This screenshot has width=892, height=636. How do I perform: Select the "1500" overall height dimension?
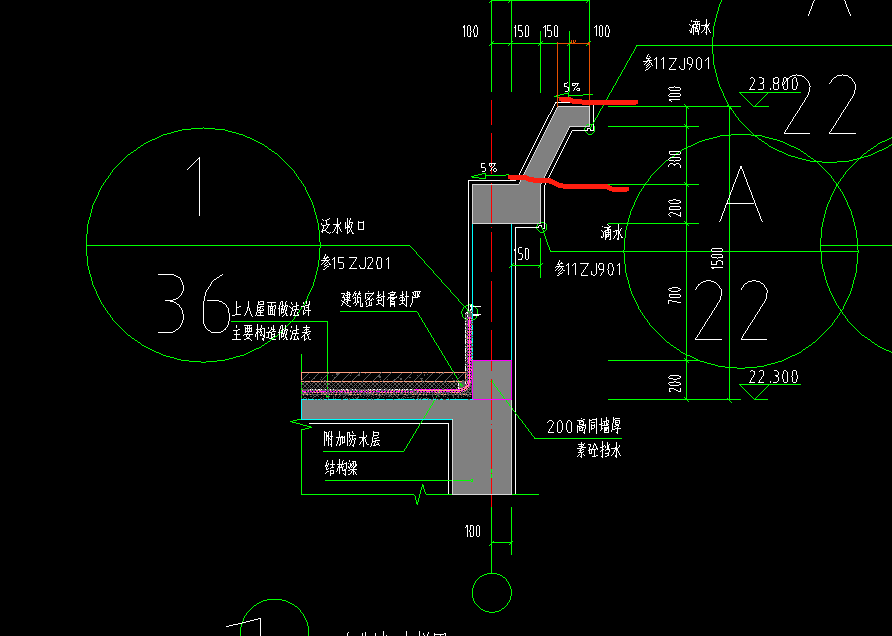(x=718, y=258)
